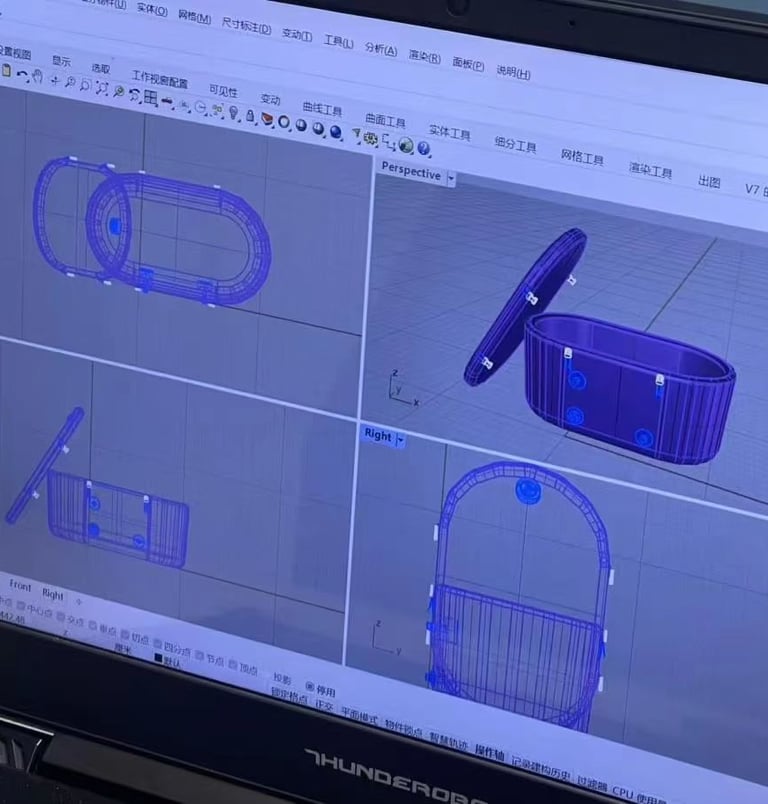Image resolution: width=768 pixels, height=804 pixels.
Task: Switch to the Front viewport tab
Action: coord(21,585)
